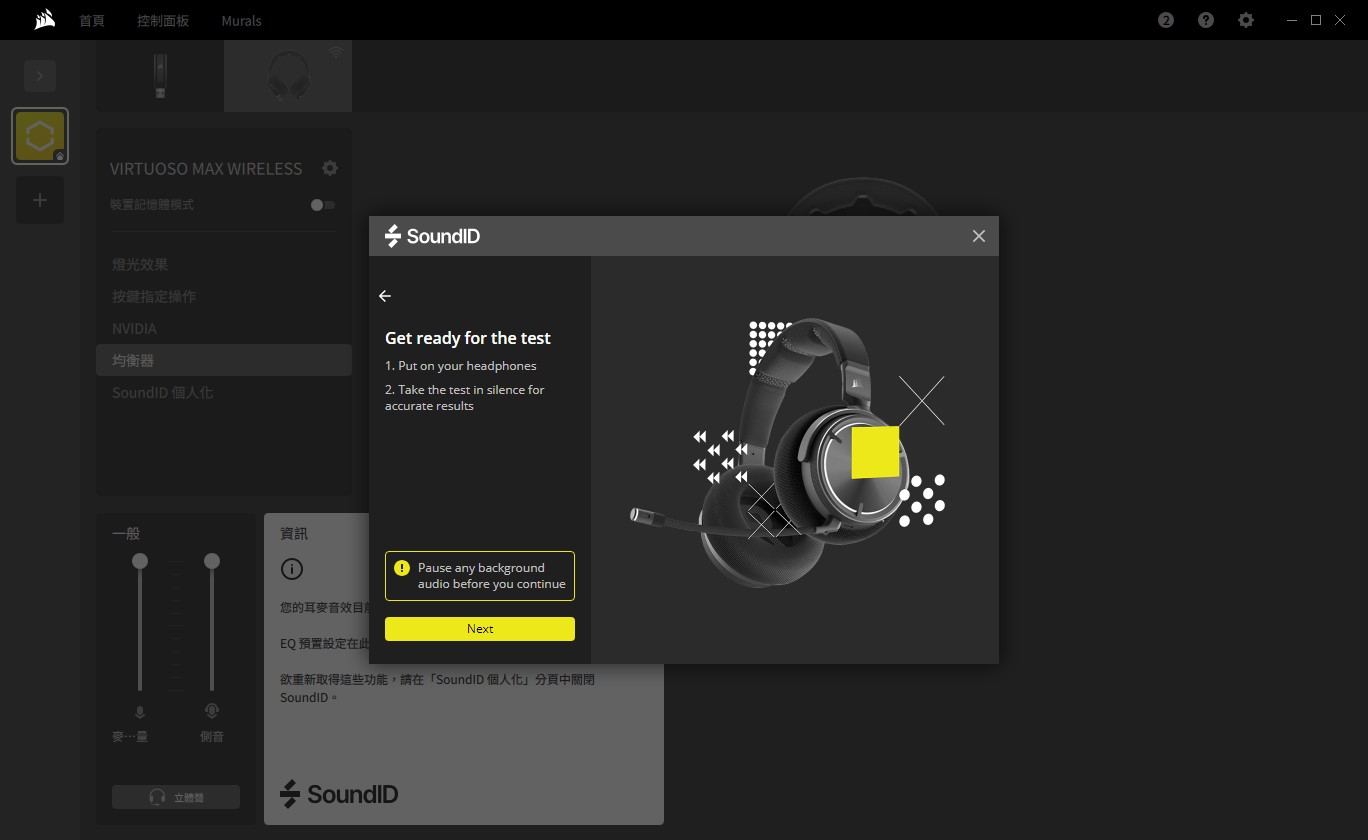Open the help question mark icon

(1206, 20)
